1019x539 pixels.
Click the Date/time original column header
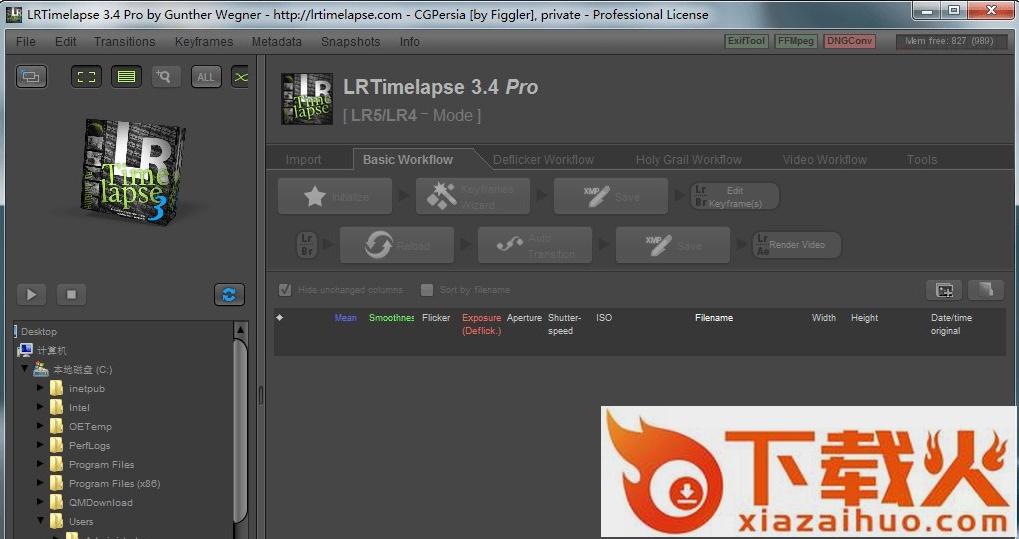(x=951, y=324)
